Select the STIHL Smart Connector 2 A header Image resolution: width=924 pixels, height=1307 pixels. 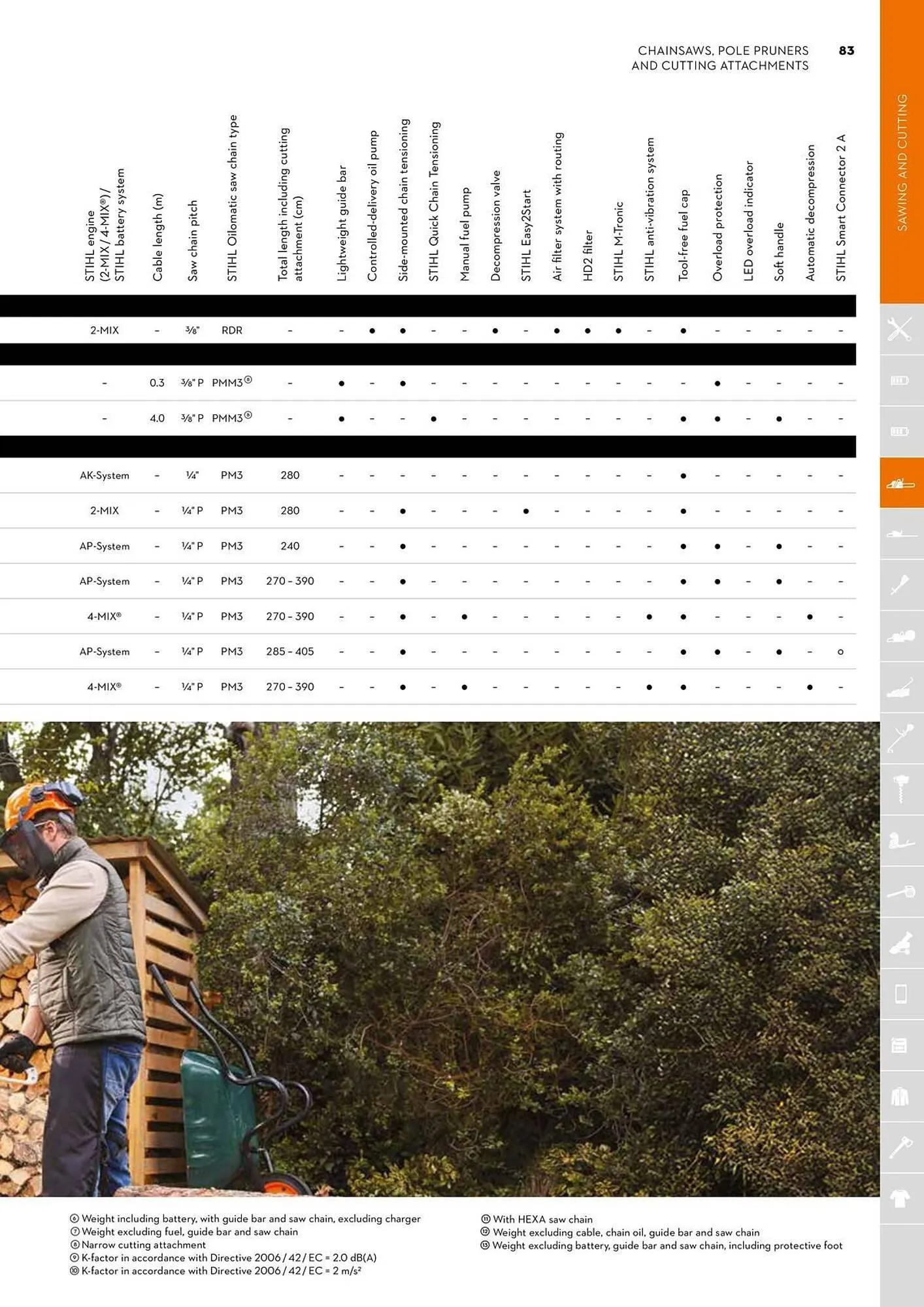click(840, 208)
